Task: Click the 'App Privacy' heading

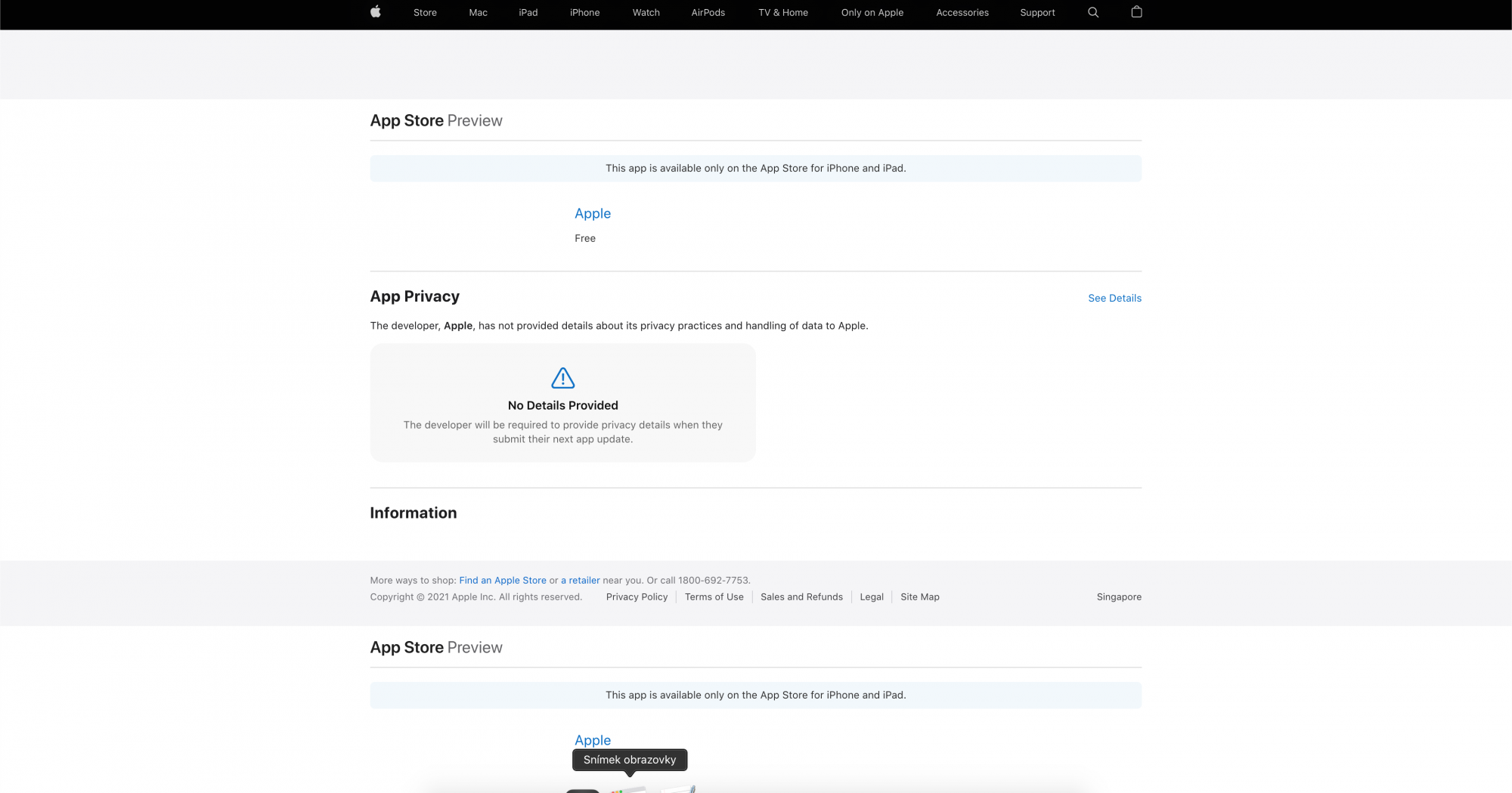Action: pos(415,296)
